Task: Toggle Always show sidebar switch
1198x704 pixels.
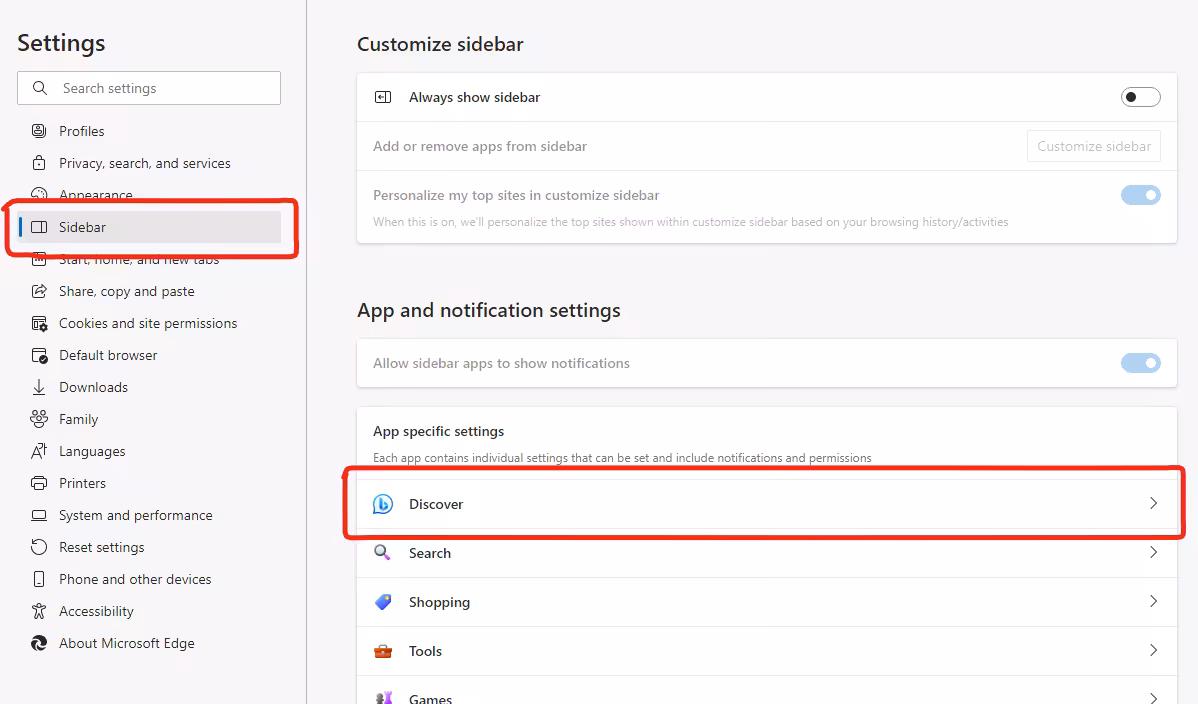Action: [x=1141, y=97]
